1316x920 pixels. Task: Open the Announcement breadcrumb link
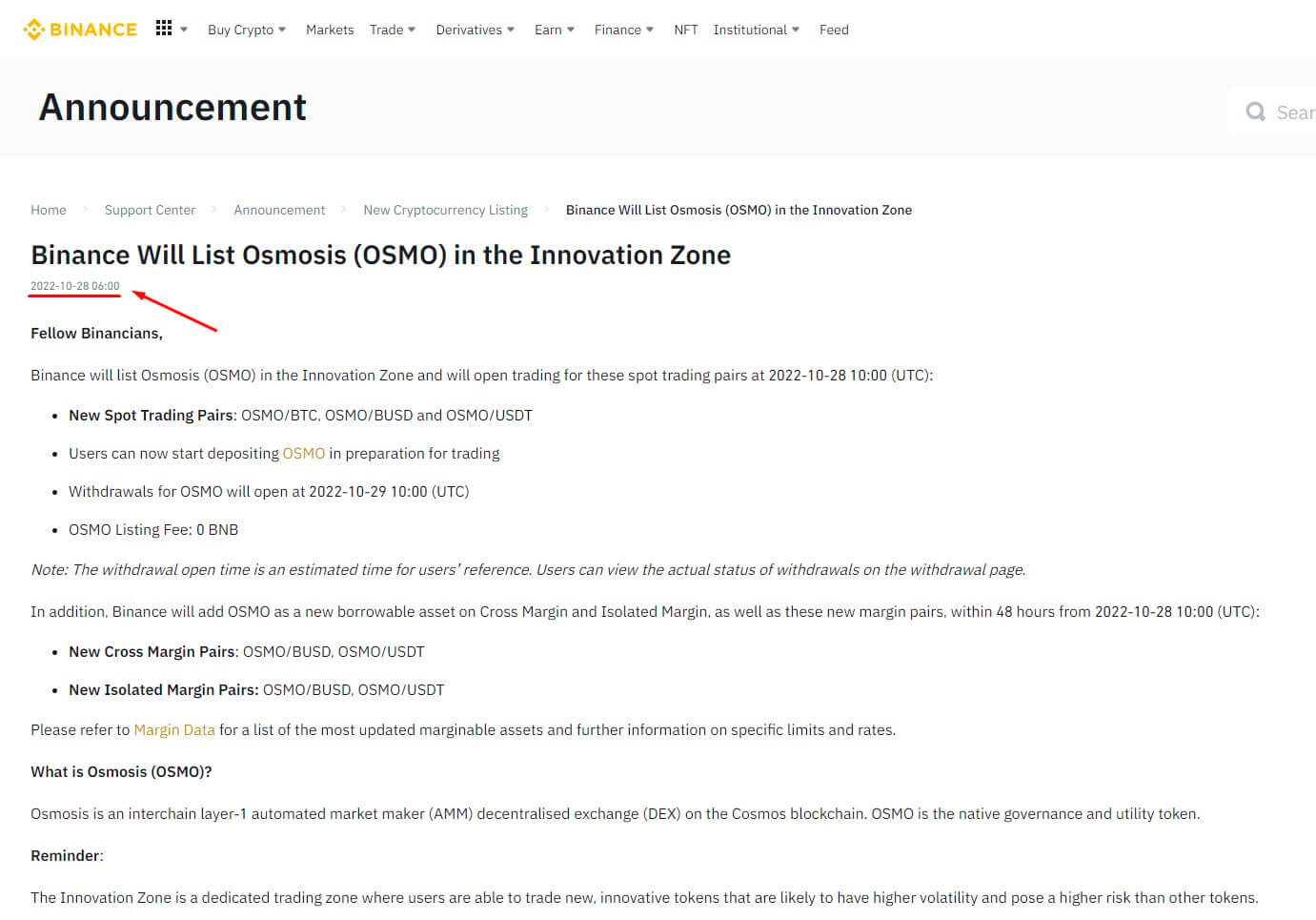pyautogui.click(x=279, y=210)
